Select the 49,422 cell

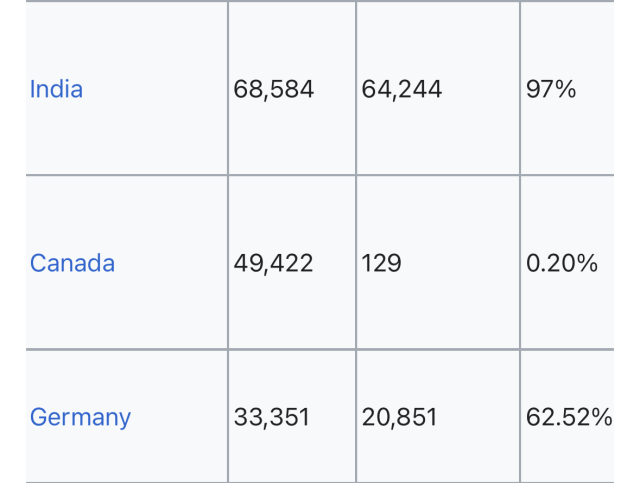tap(273, 264)
